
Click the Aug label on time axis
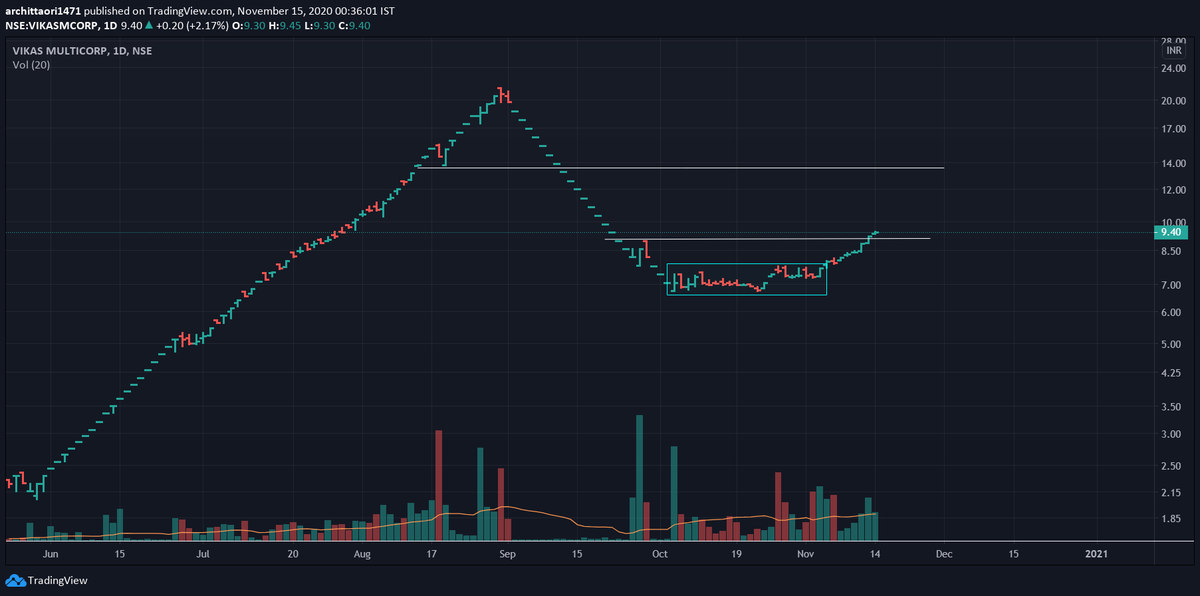point(363,553)
